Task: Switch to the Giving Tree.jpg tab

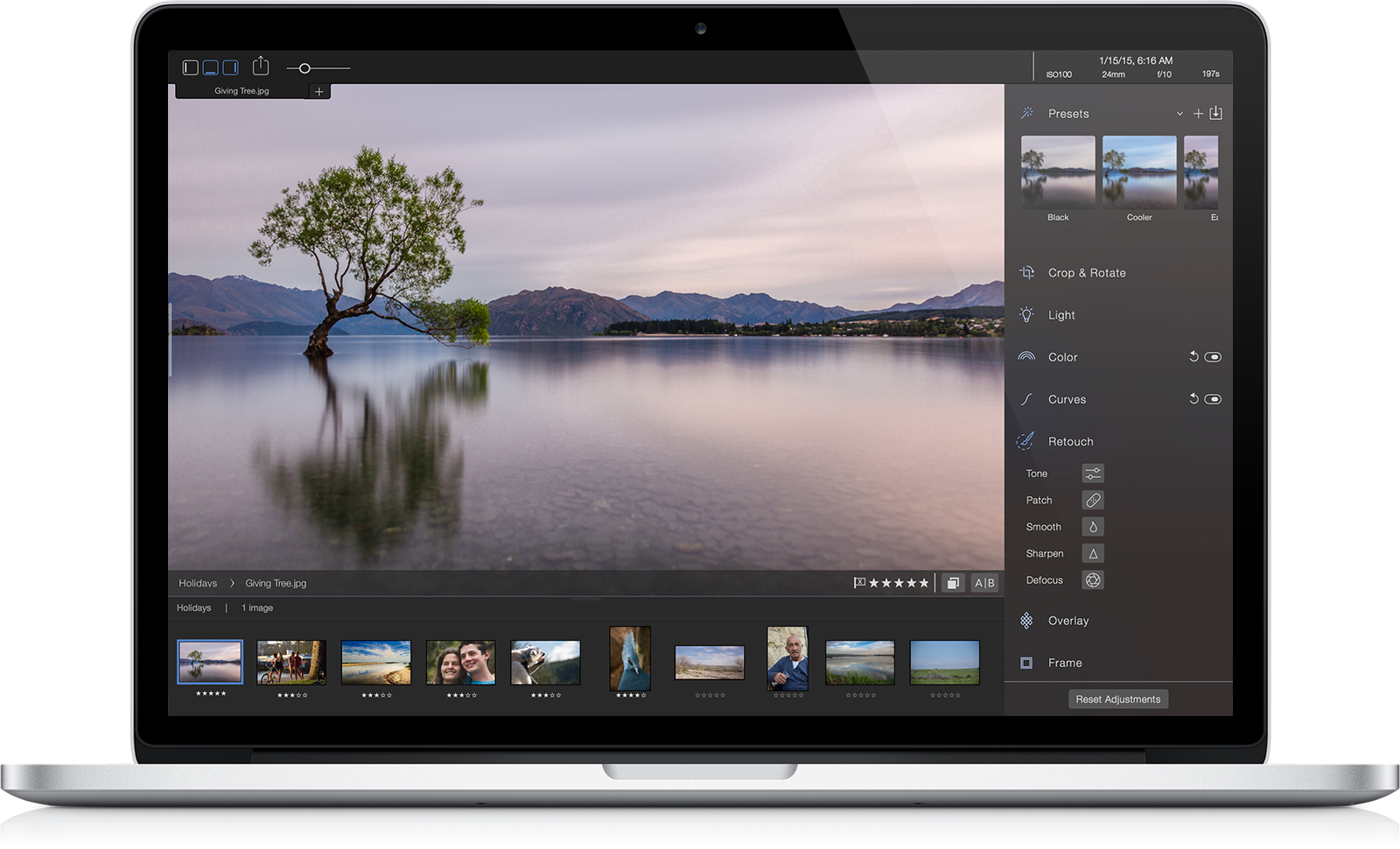Action: coord(241,91)
